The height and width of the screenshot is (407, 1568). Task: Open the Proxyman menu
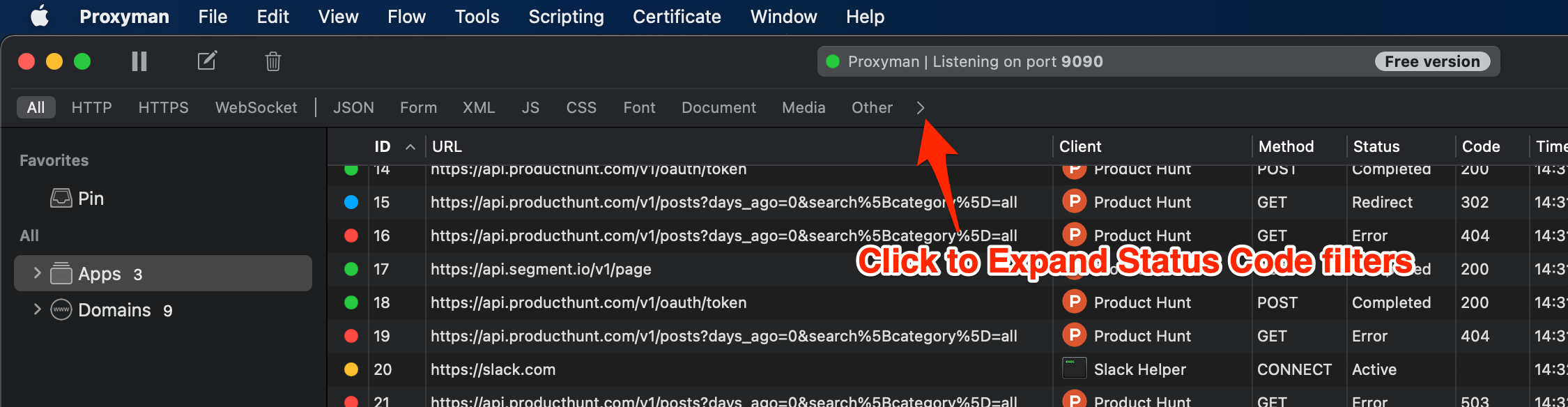pyautogui.click(x=124, y=17)
